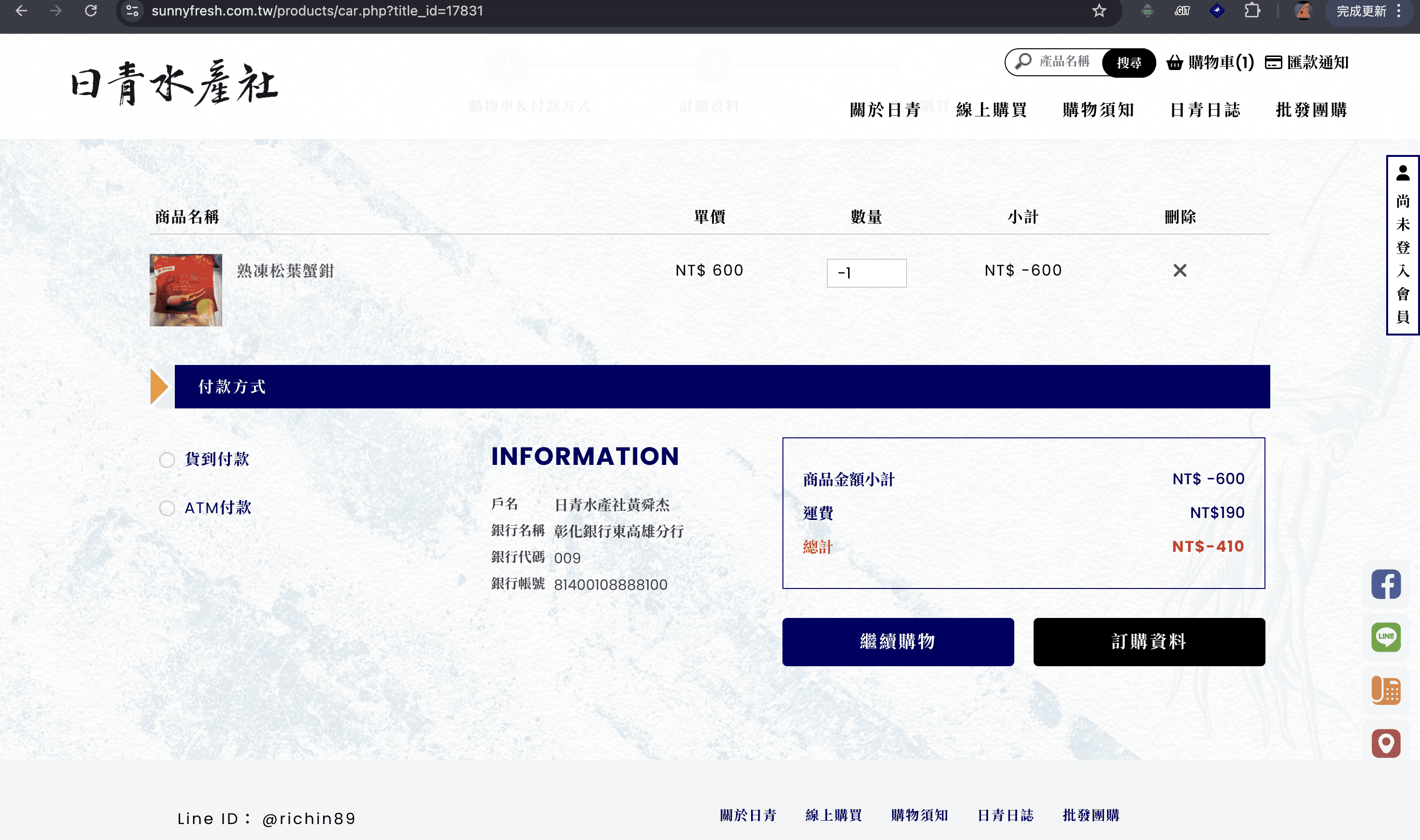The image size is (1420, 840).
Task: Click account holder 日青水產社黃舜杰
Action: coord(611,505)
